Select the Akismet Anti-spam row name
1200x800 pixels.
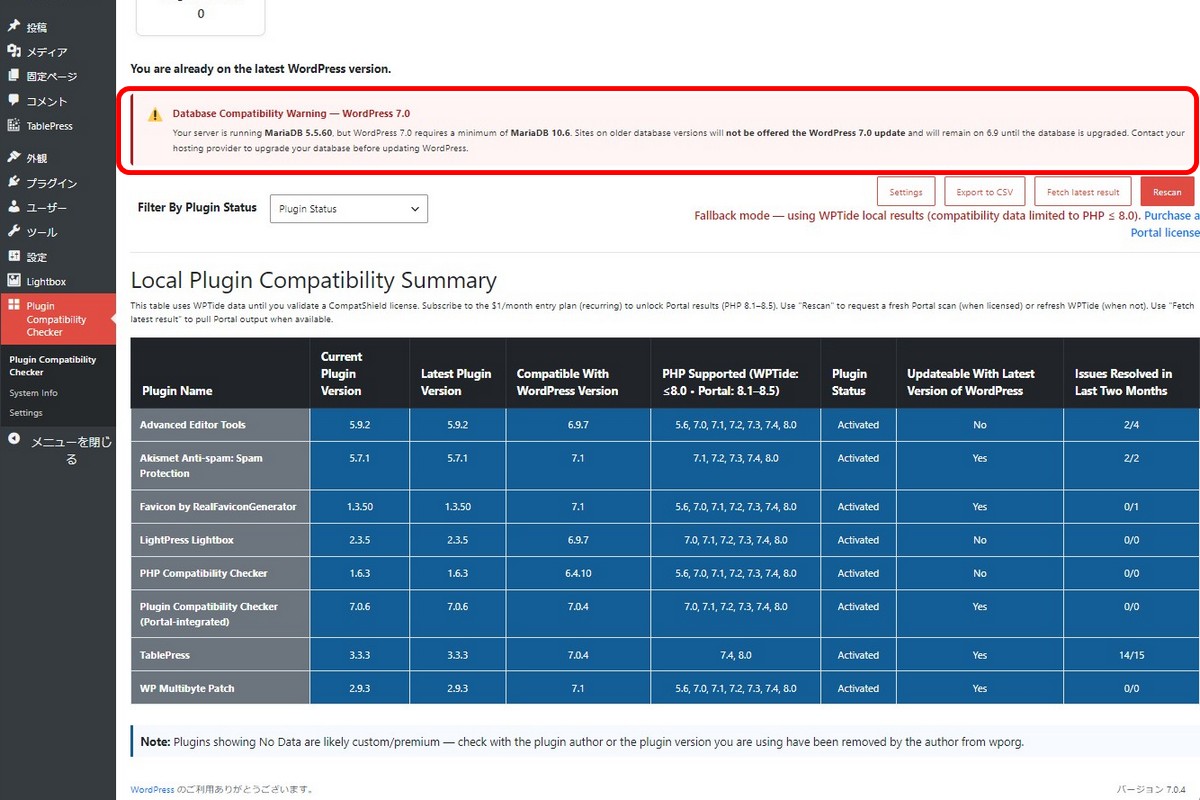pos(201,465)
